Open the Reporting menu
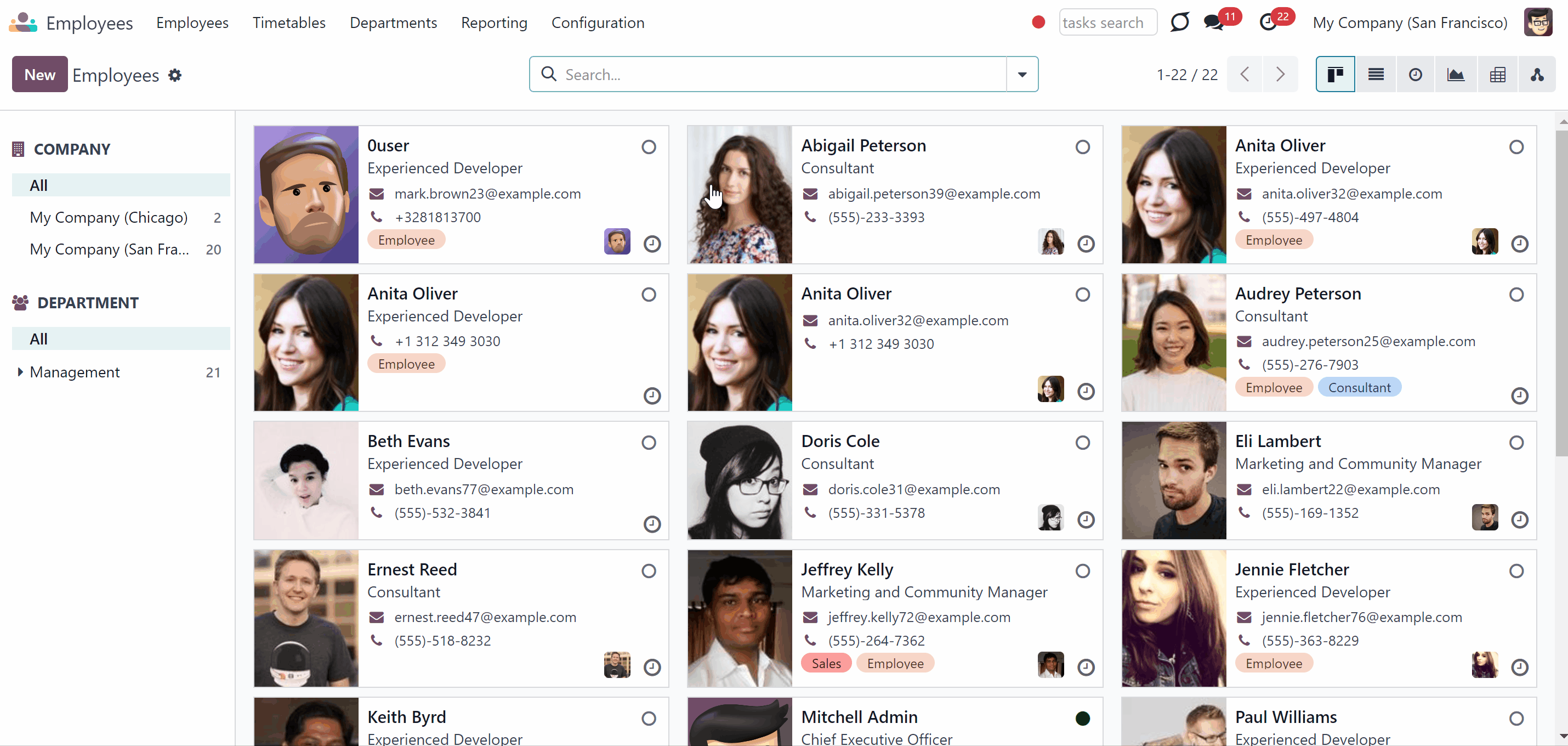The image size is (1568, 746). [495, 22]
